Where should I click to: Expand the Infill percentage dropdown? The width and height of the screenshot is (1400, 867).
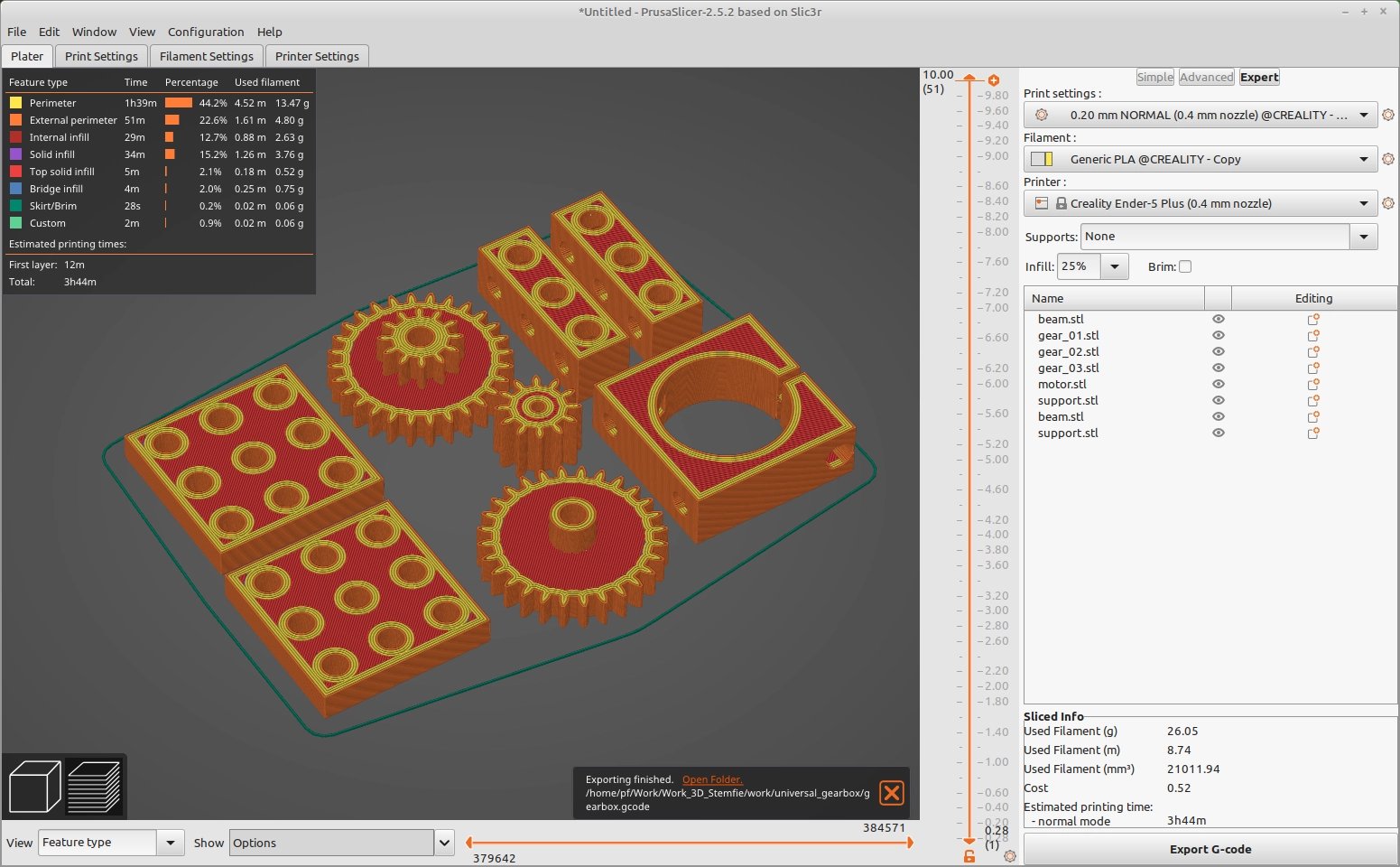[x=1115, y=266]
